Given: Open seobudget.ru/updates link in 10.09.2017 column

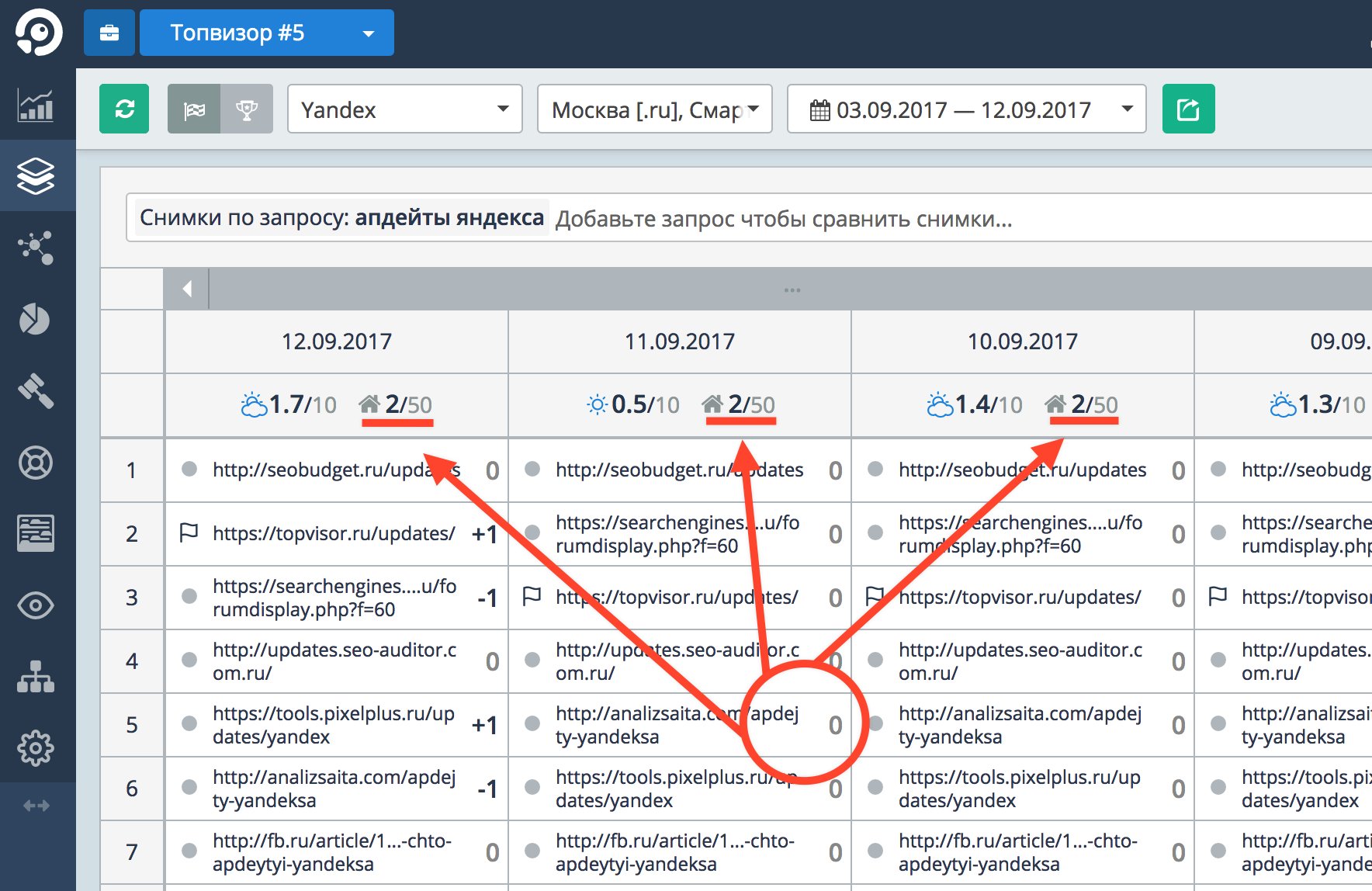Looking at the screenshot, I should pos(1022,470).
